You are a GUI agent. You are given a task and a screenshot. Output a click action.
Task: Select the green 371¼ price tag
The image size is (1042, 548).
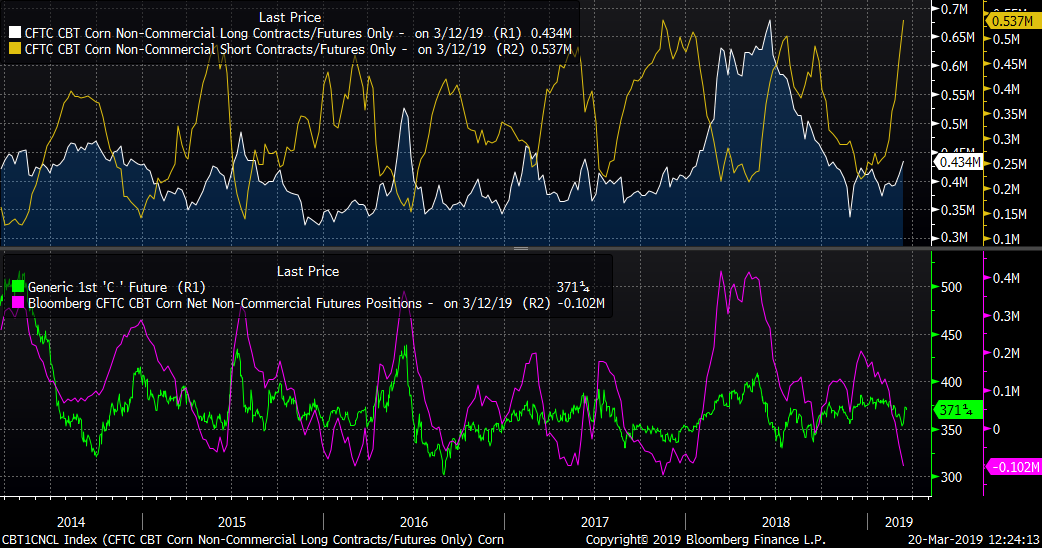[954, 410]
